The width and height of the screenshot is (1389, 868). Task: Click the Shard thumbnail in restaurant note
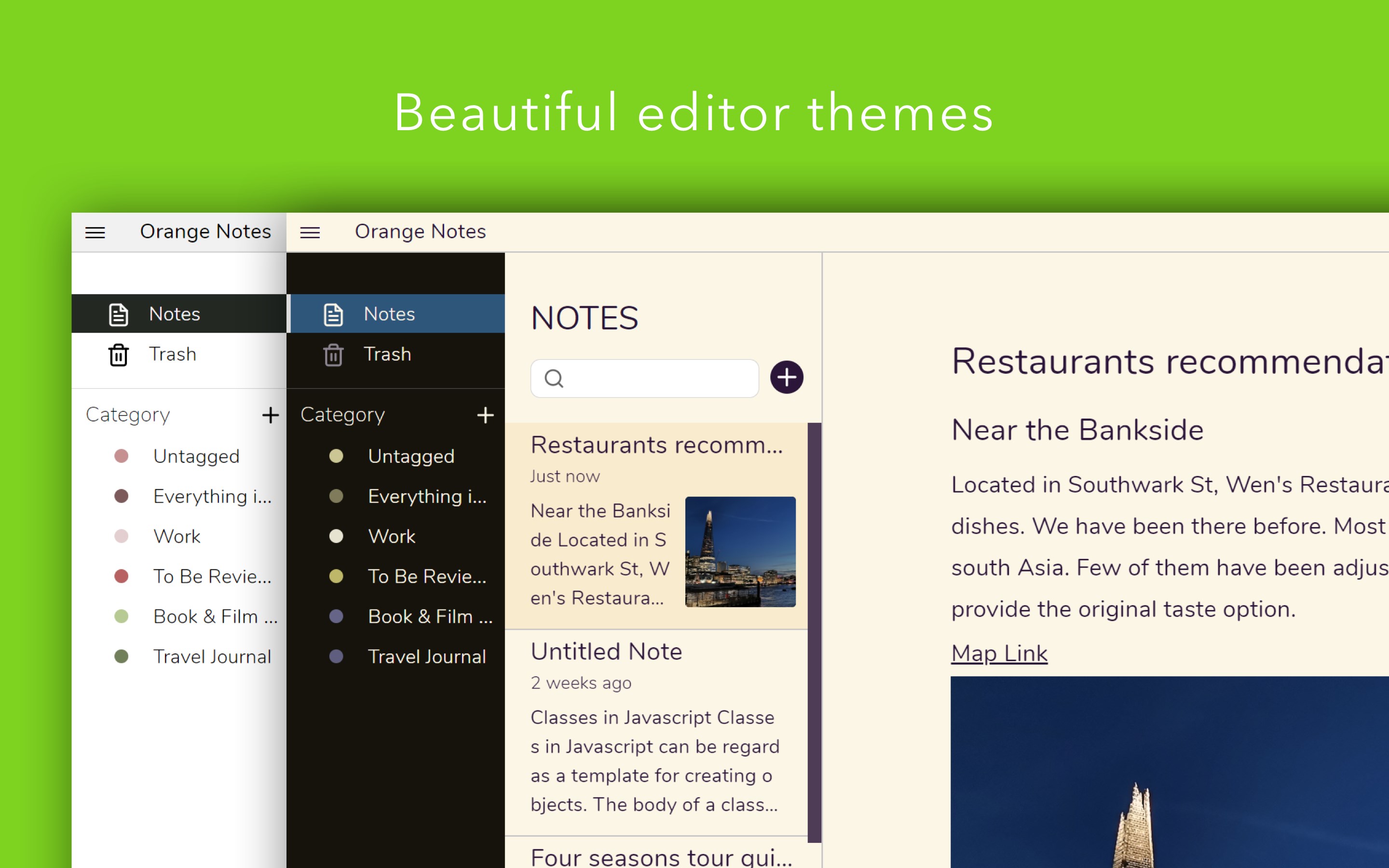tap(740, 552)
